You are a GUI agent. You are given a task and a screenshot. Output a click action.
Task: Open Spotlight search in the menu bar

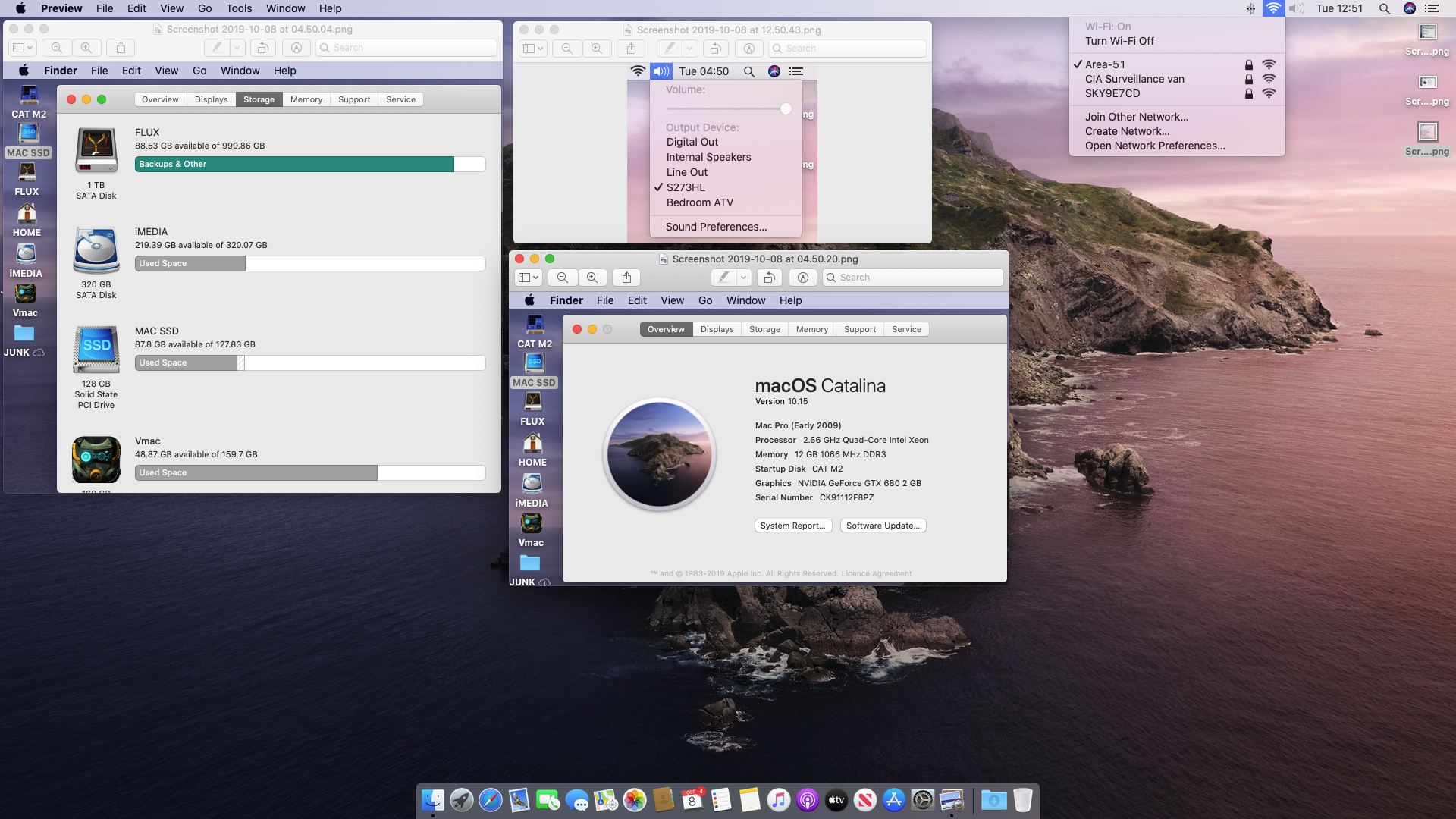coord(1384,8)
